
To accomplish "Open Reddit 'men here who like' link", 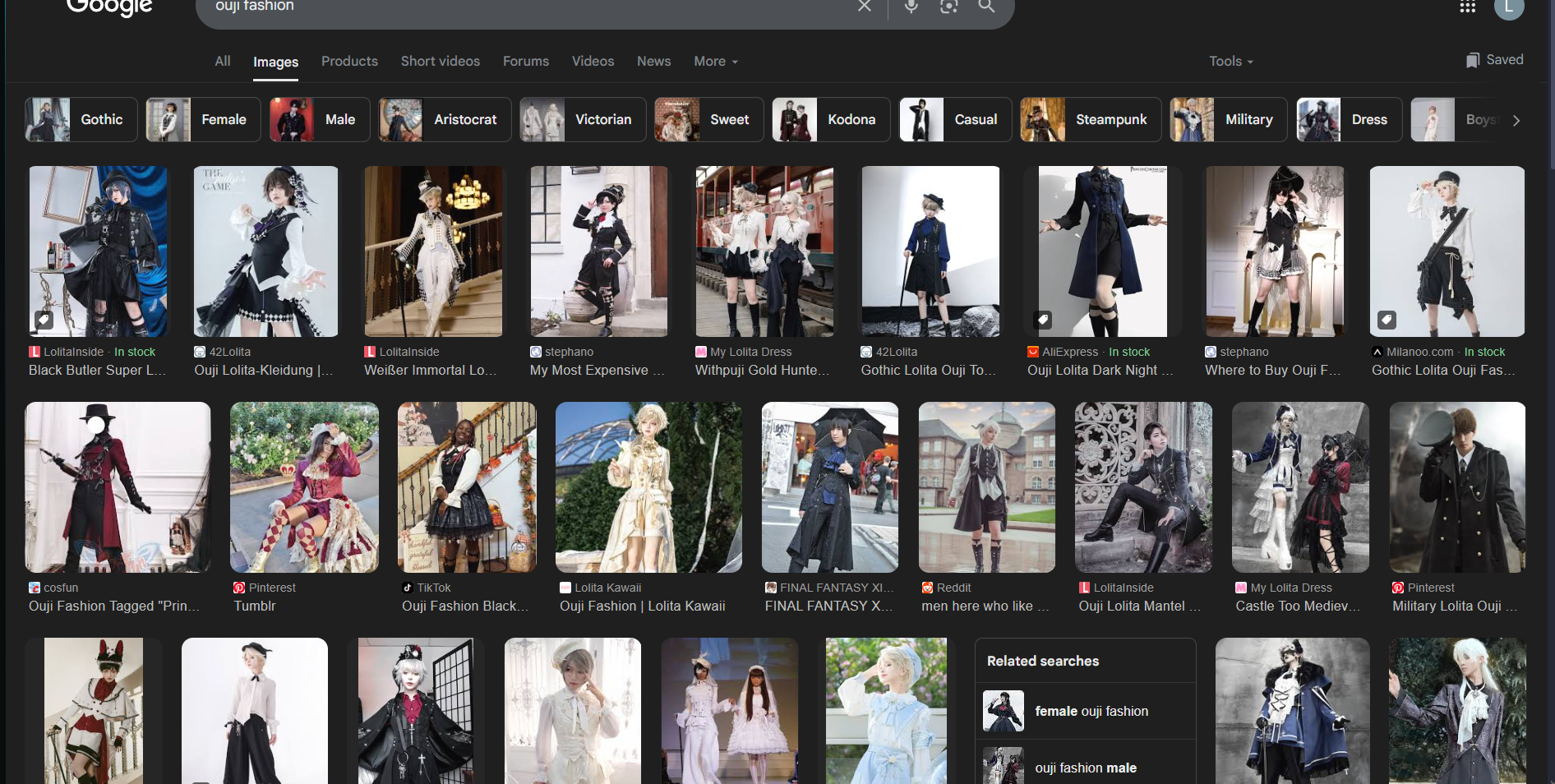I will pos(985,606).
